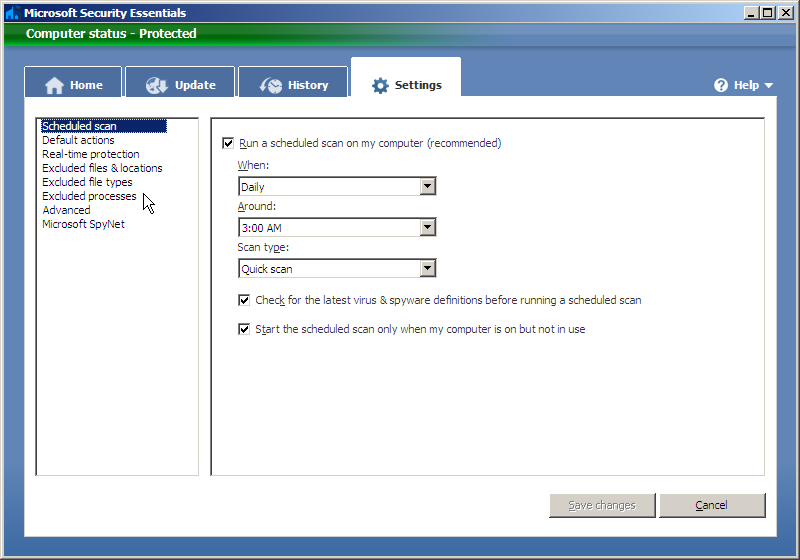Select Default actions in settings list
Viewport: 800px width, 560px height.
click(x=78, y=140)
